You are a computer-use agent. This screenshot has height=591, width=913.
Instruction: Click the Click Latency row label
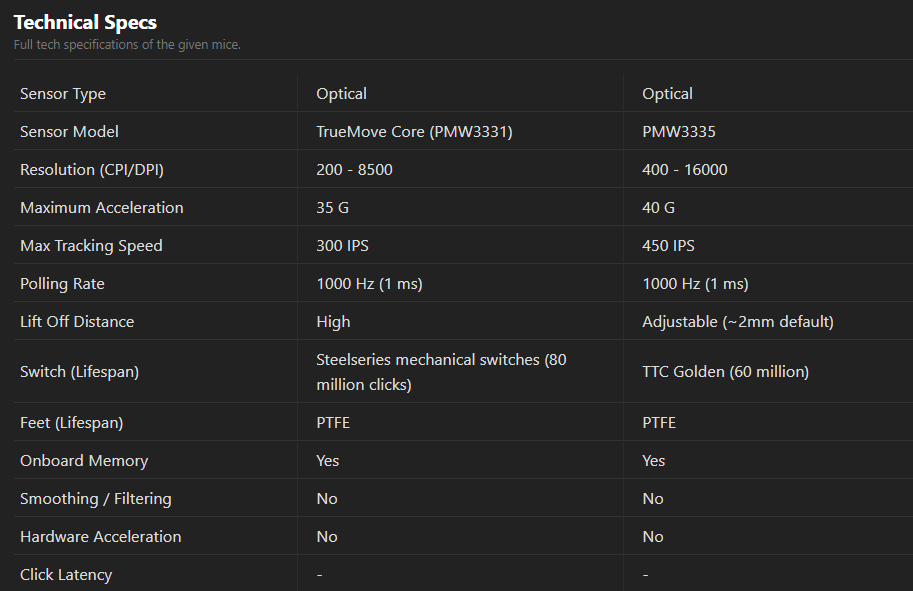66,575
